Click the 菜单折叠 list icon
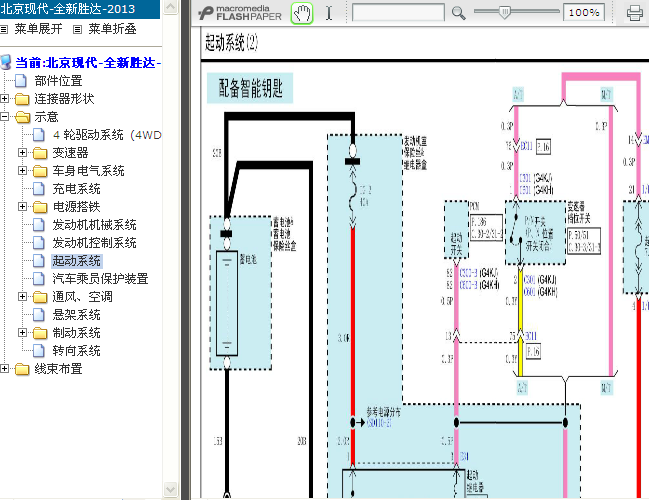 coord(77,29)
